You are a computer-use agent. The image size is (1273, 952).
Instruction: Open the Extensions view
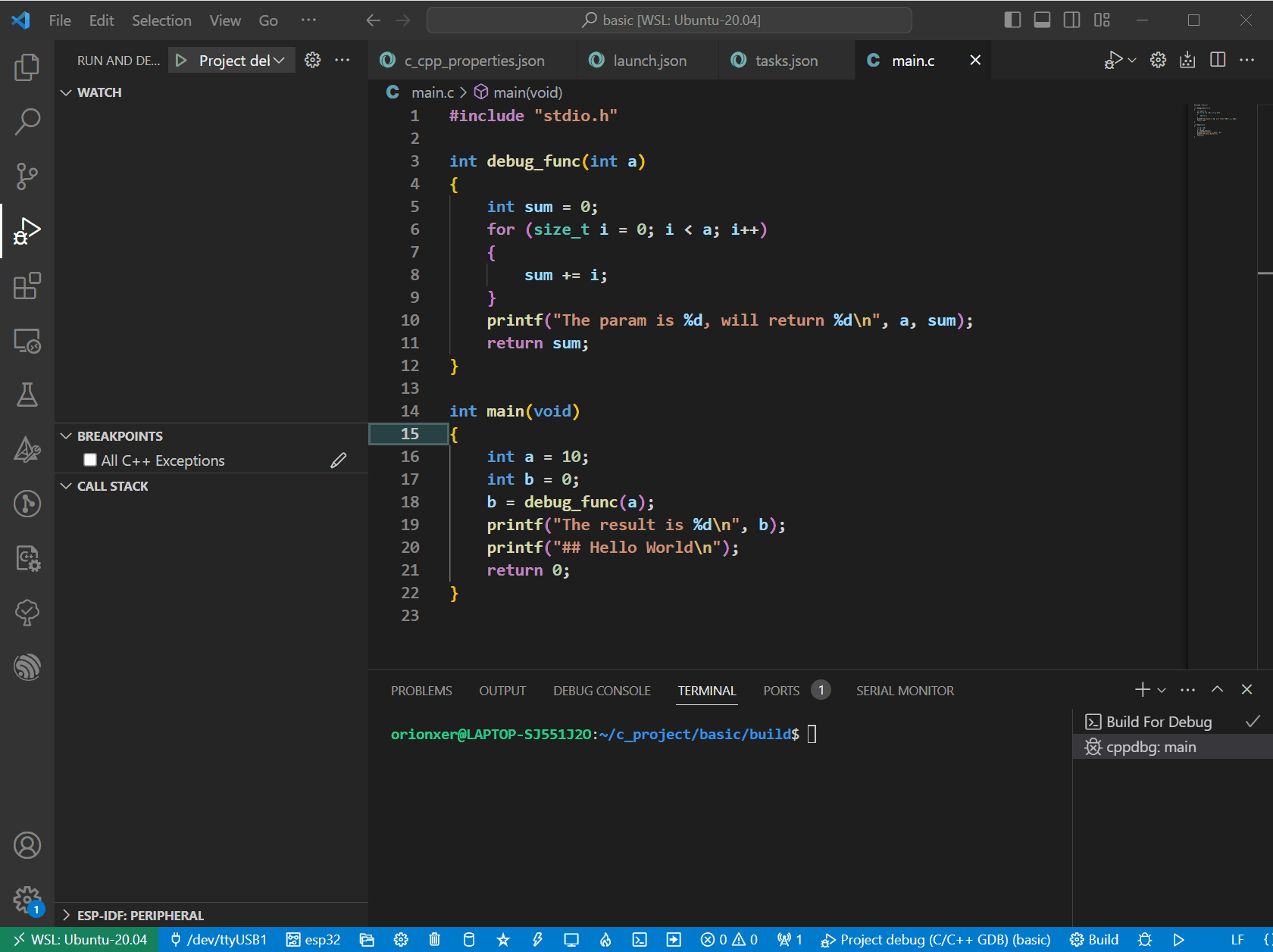pyautogui.click(x=27, y=286)
